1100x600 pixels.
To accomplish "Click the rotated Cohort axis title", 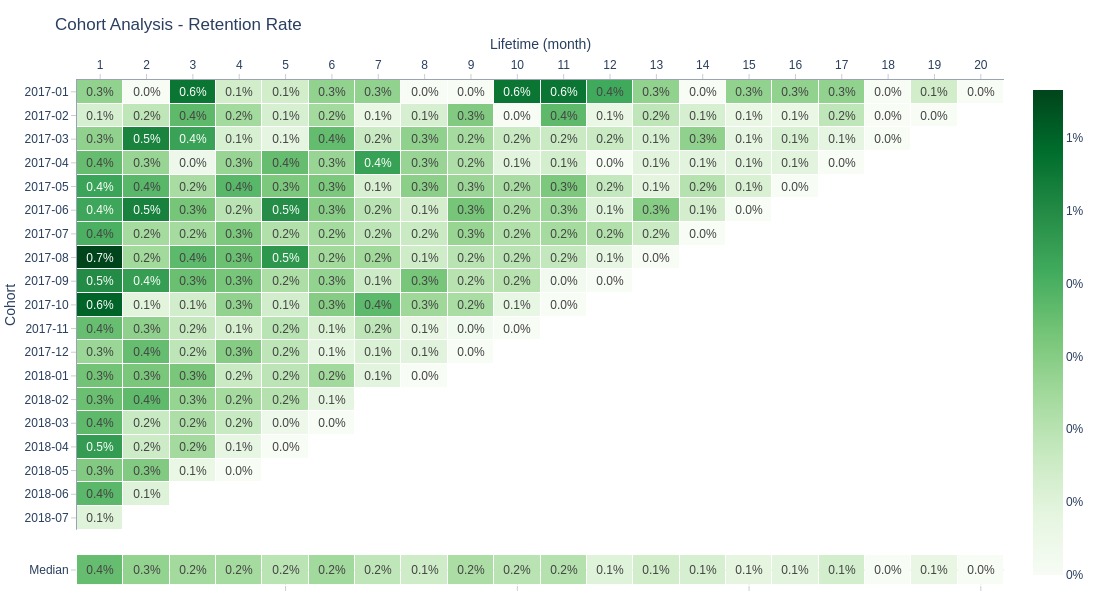I will point(10,305).
